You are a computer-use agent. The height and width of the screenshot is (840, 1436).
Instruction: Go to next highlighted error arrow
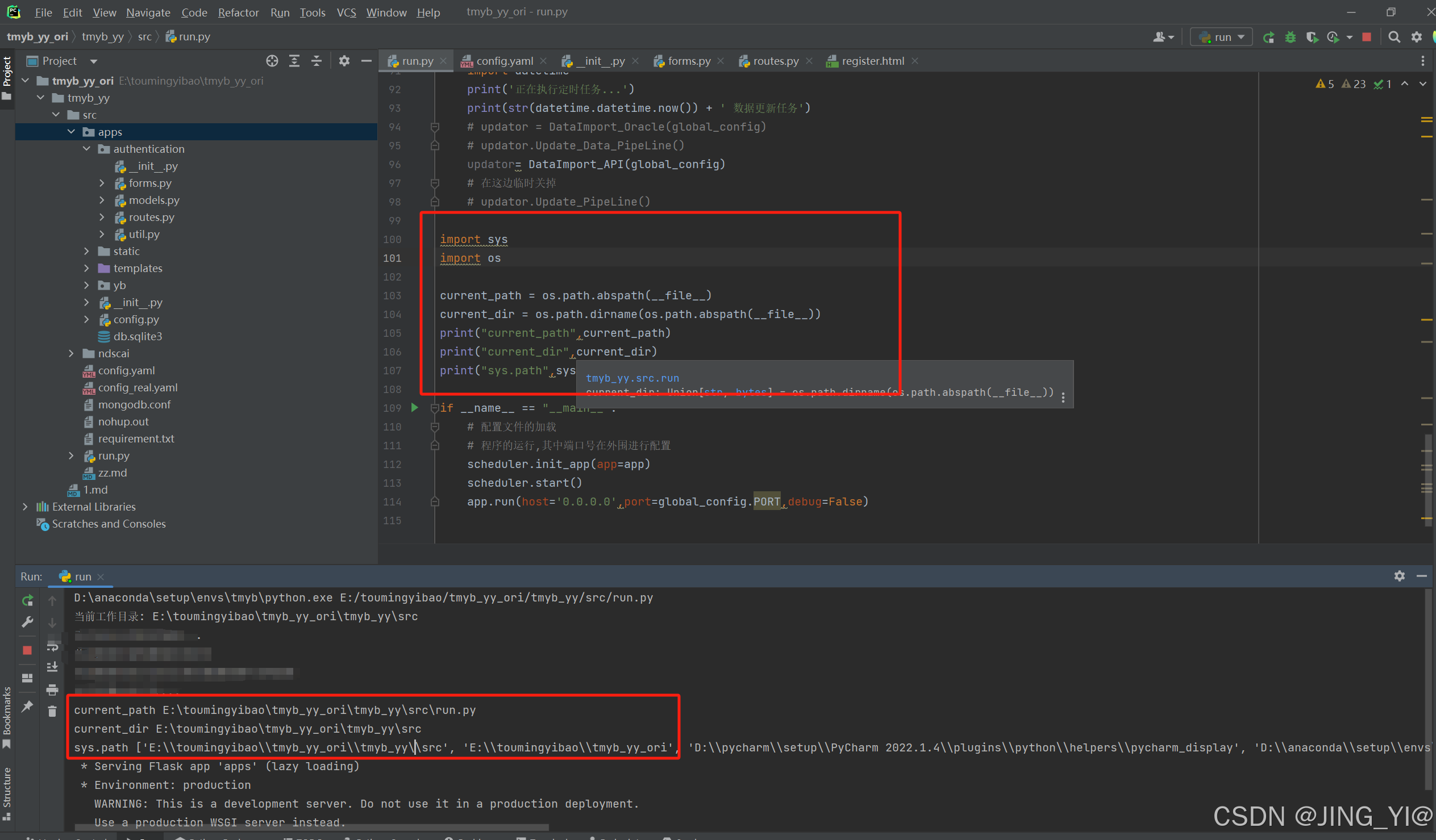(1423, 84)
